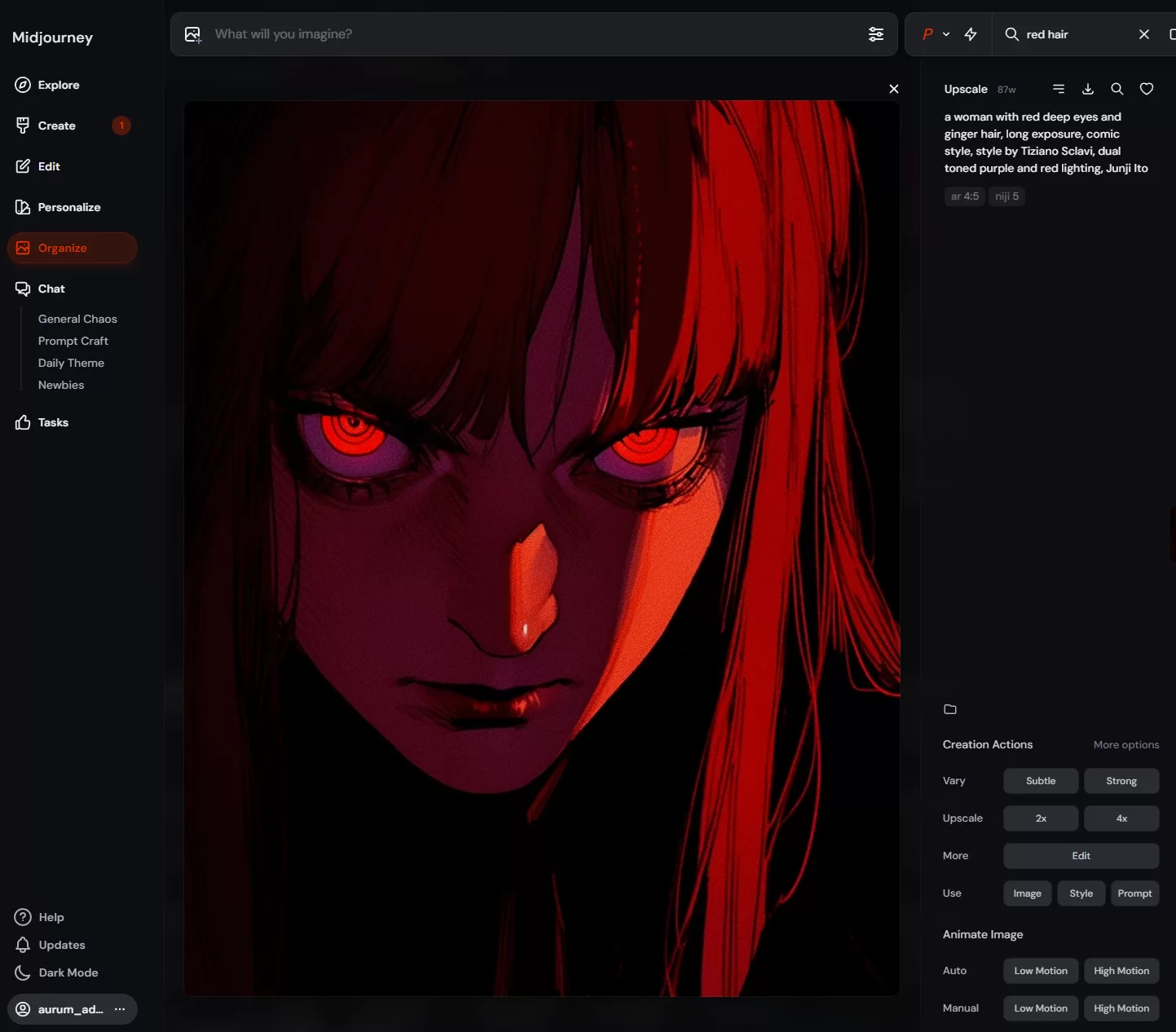Expand the personalization P dropdown arrow
This screenshot has height=1032, width=1176.
946,34
